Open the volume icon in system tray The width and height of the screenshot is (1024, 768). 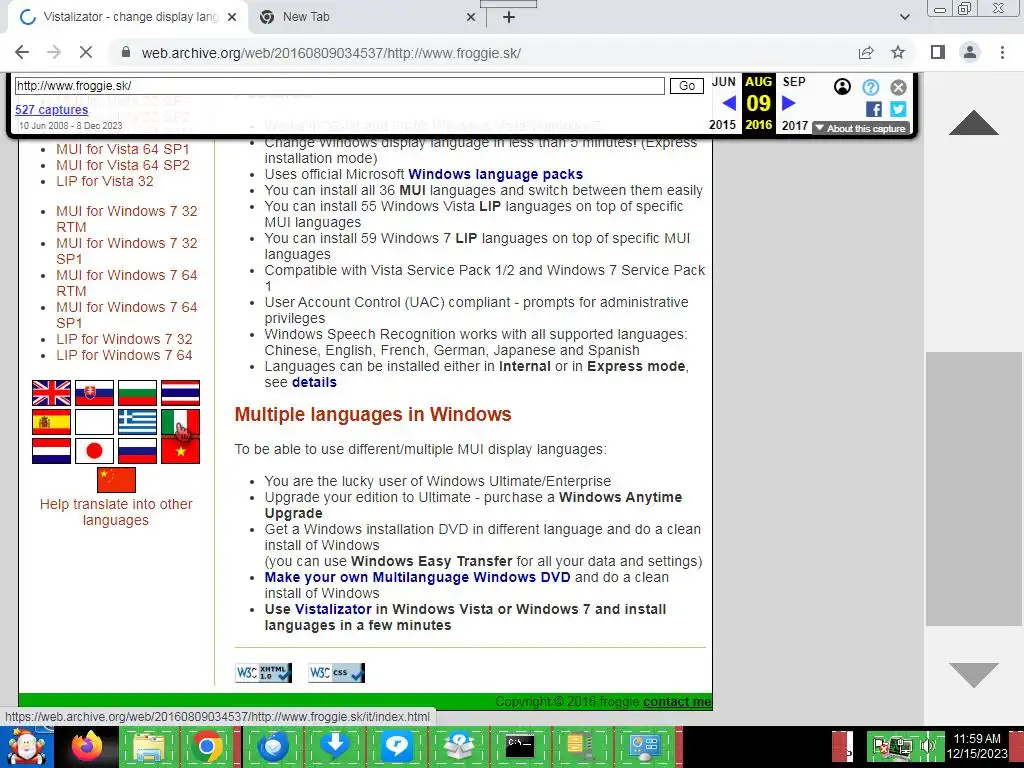(928, 746)
